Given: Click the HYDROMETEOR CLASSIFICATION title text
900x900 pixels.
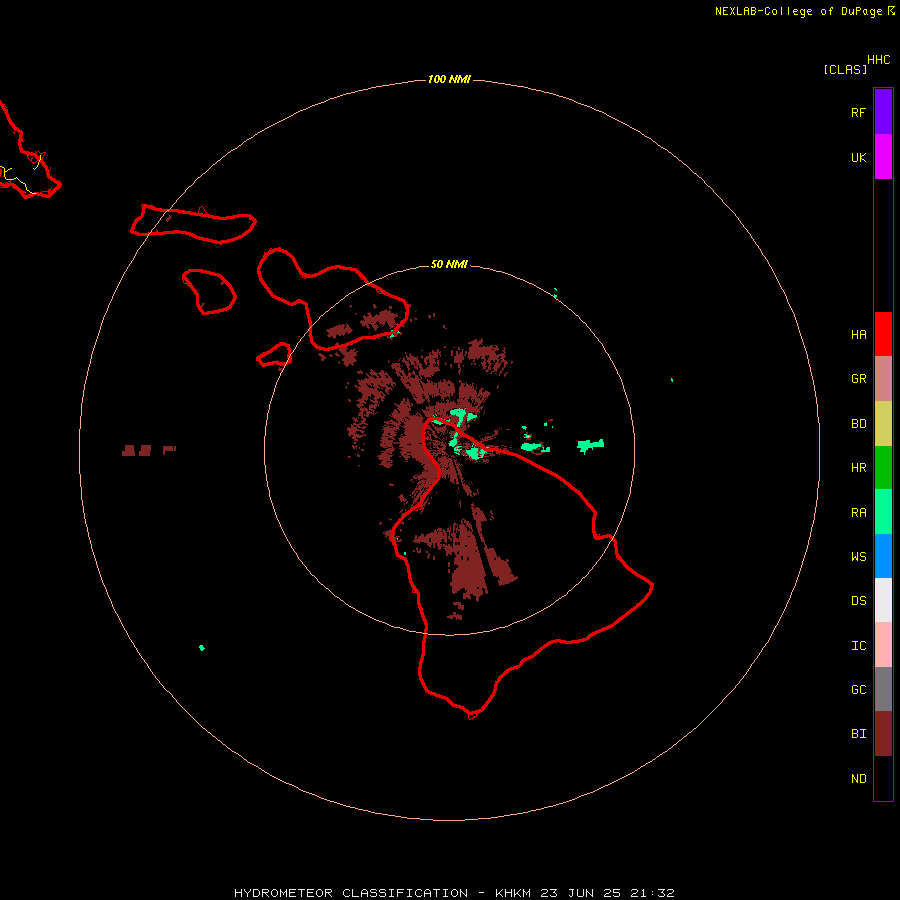Looking at the screenshot, I should coord(351,893).
